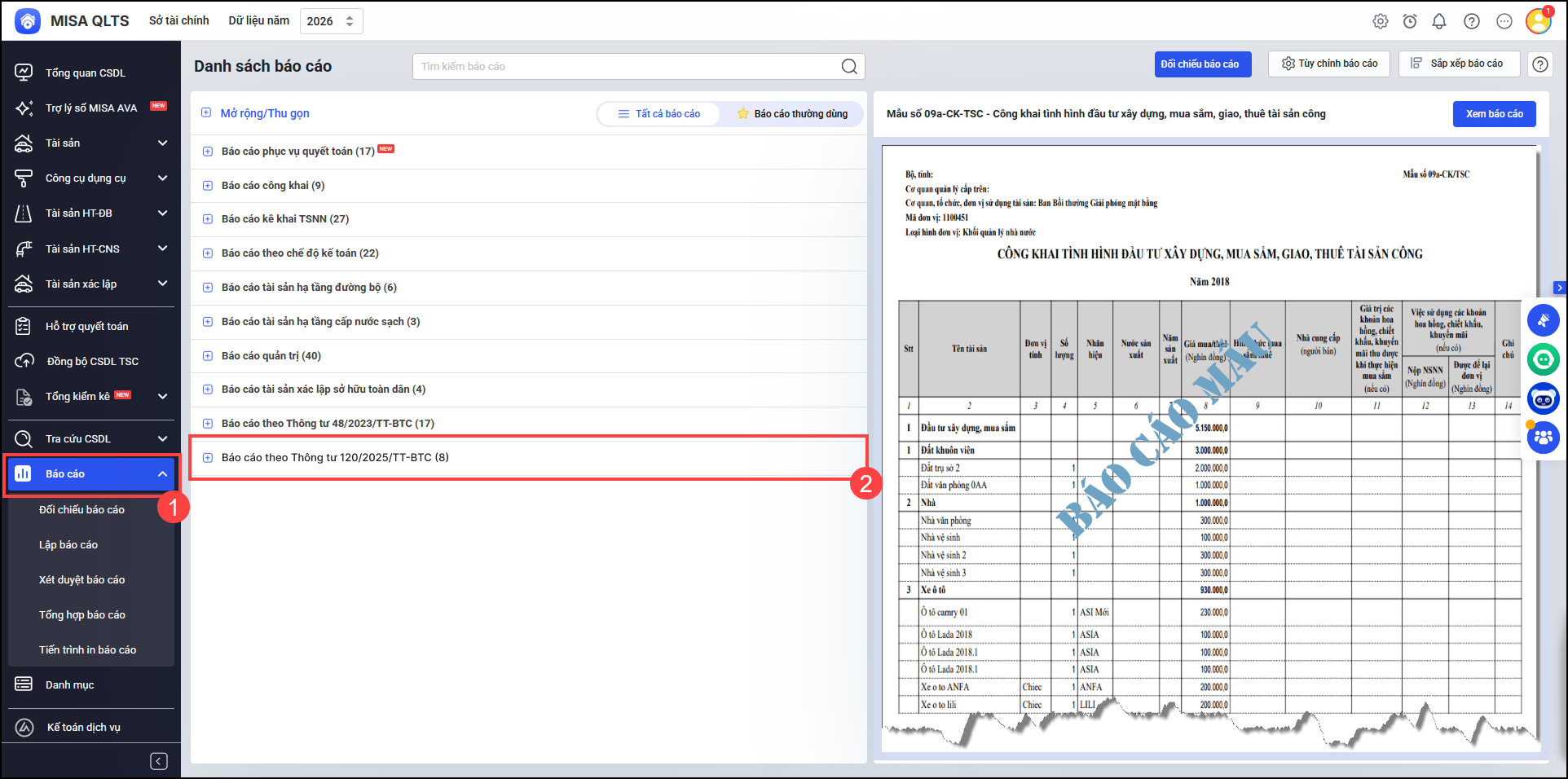Open the chat bubble icon in top bar

pyautogui.click(x=1504, y=21)
